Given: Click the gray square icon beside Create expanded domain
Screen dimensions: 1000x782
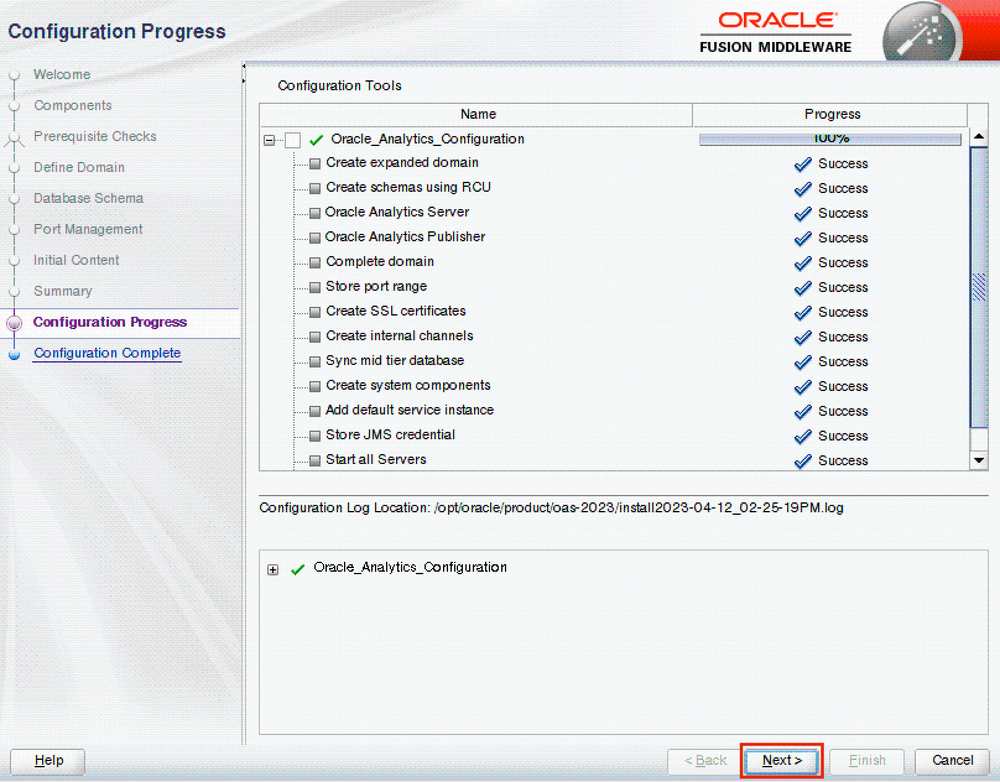Looking at the screenshot, I should pos(314,164).
